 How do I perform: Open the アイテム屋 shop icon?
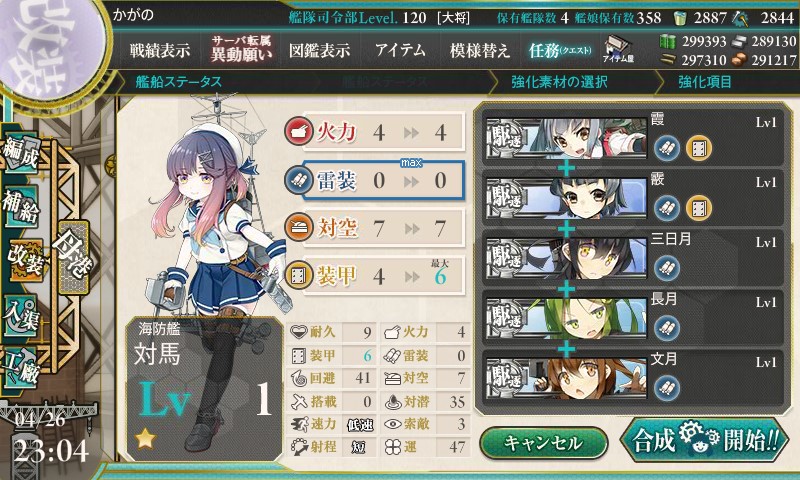pos(618,49)
